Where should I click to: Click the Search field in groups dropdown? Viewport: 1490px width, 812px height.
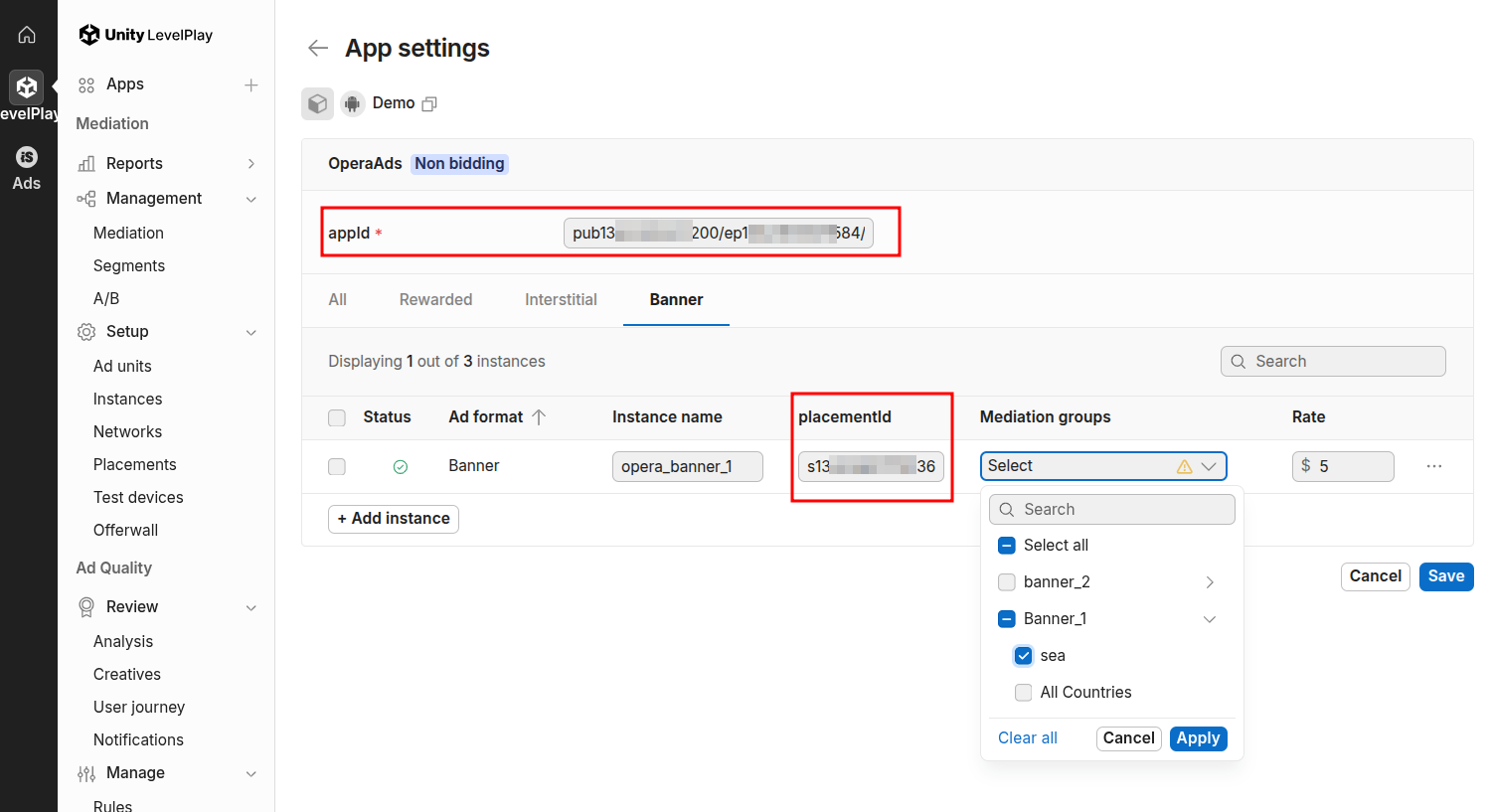1112,510
